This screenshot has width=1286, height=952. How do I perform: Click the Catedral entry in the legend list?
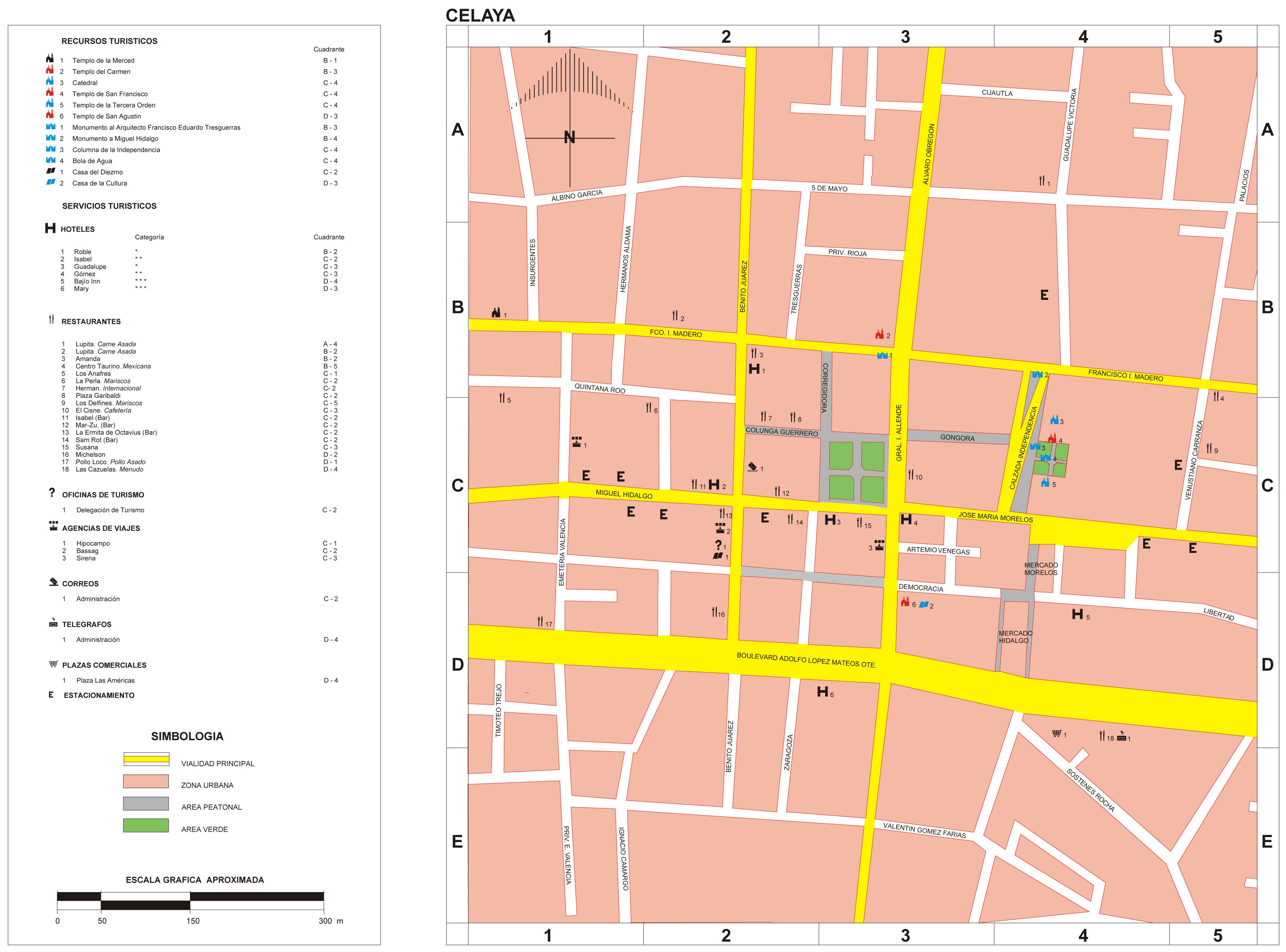tap(85, 83)
